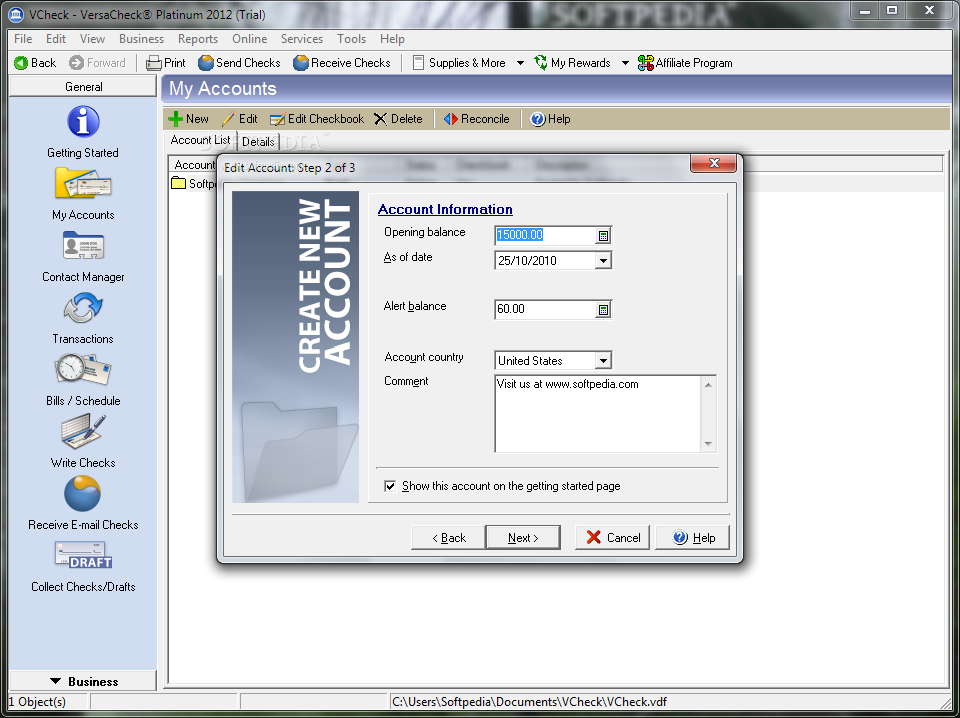Click the Back button in the dialog

click(x=448, y=537)
